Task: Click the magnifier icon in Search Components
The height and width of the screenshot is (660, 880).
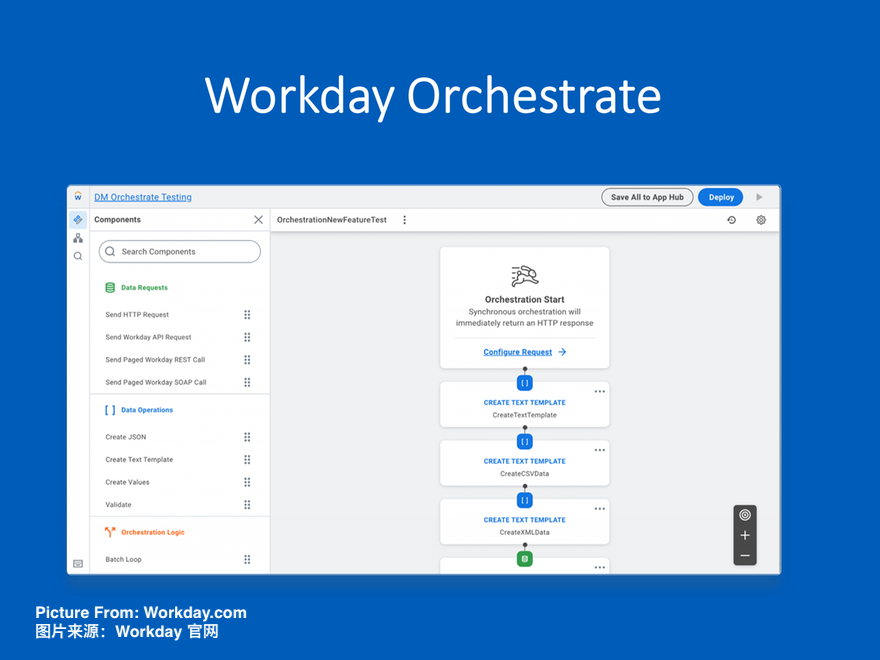Action: coord(110,251)
